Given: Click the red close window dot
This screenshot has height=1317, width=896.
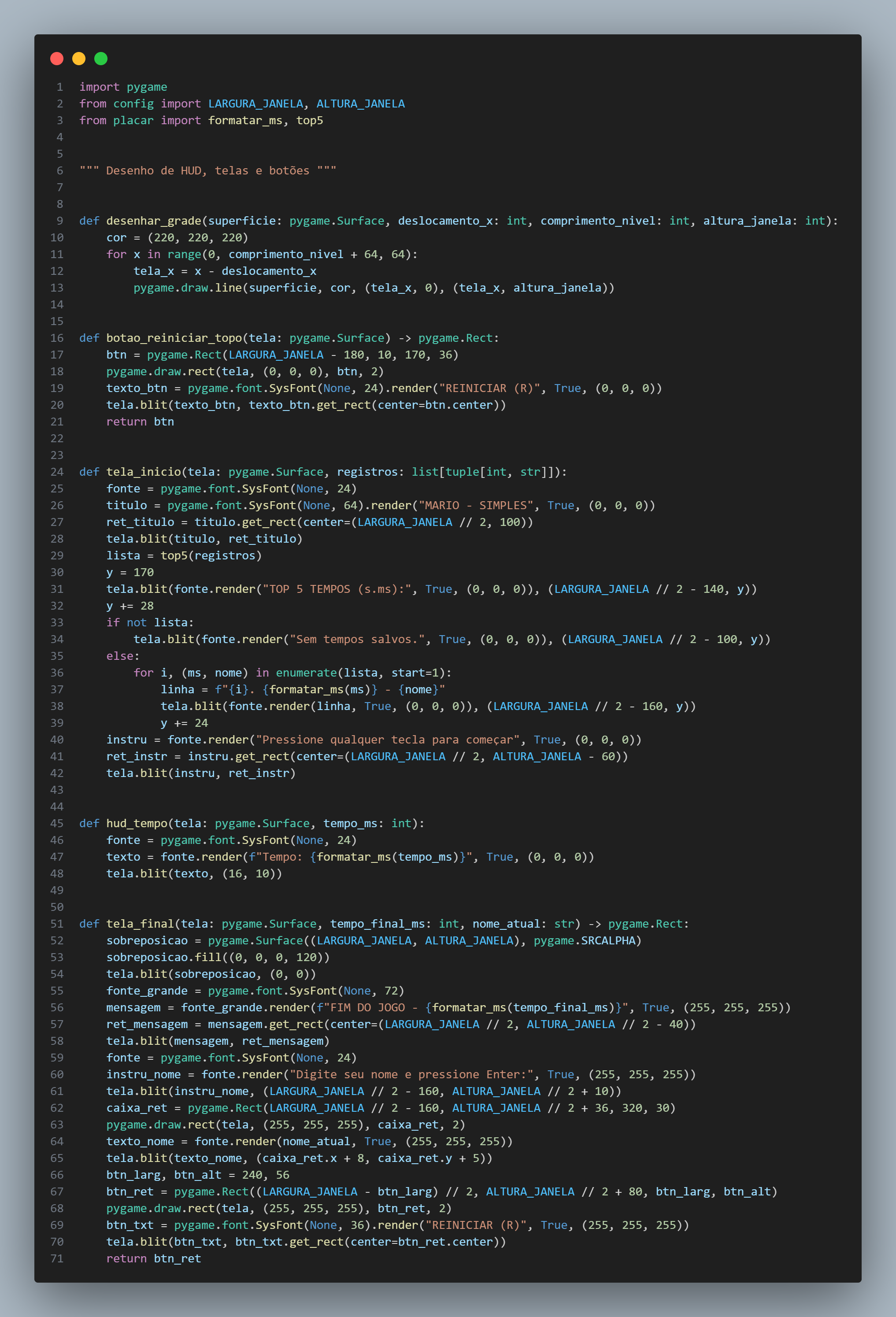Looking at the screenshot, I should (x=57, y=59).
